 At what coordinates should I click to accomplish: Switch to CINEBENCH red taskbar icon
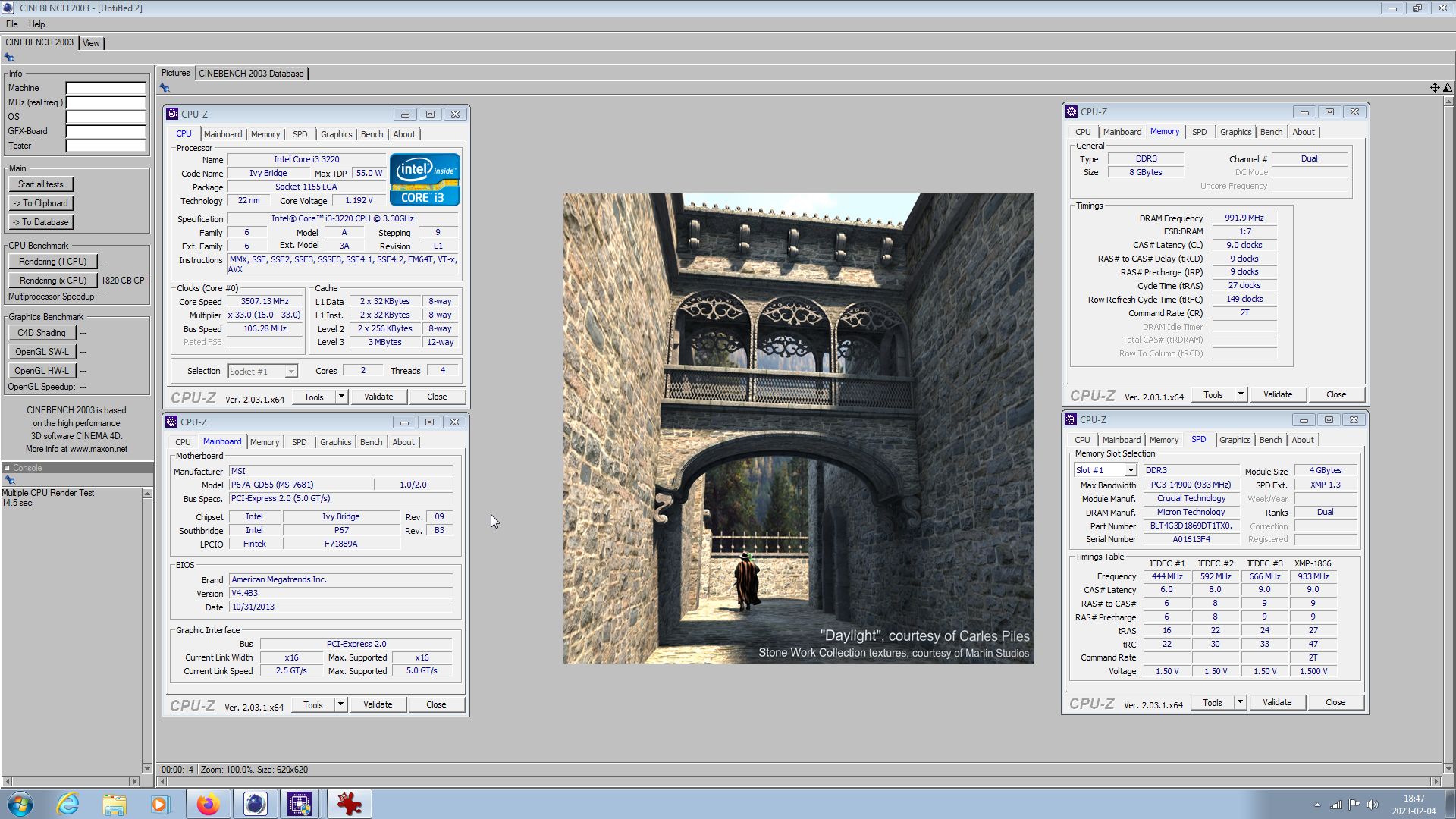(x=350, y=804)
